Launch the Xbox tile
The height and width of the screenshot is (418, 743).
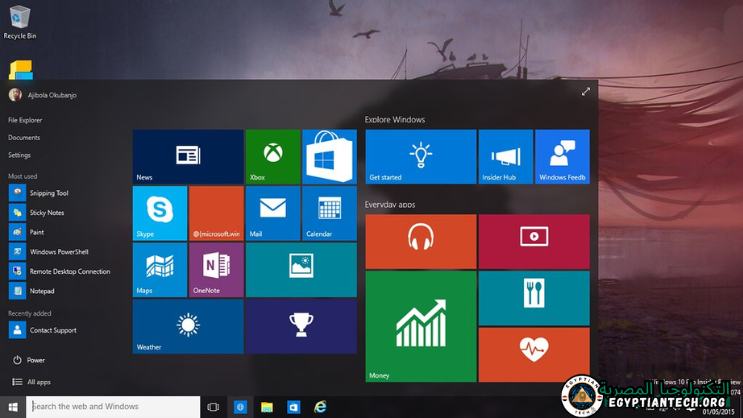click(273, 156)
